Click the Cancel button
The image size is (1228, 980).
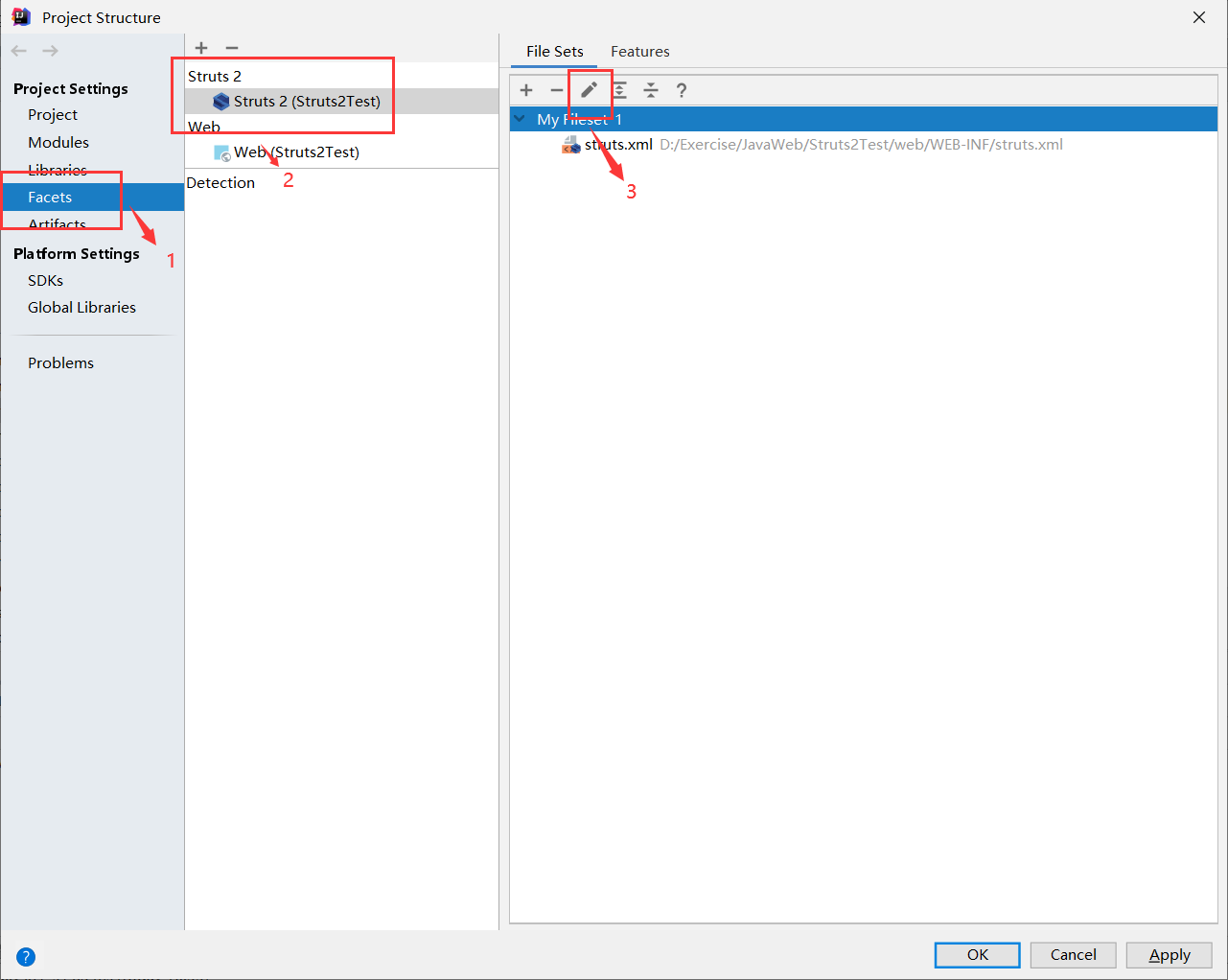point(1074,955)
